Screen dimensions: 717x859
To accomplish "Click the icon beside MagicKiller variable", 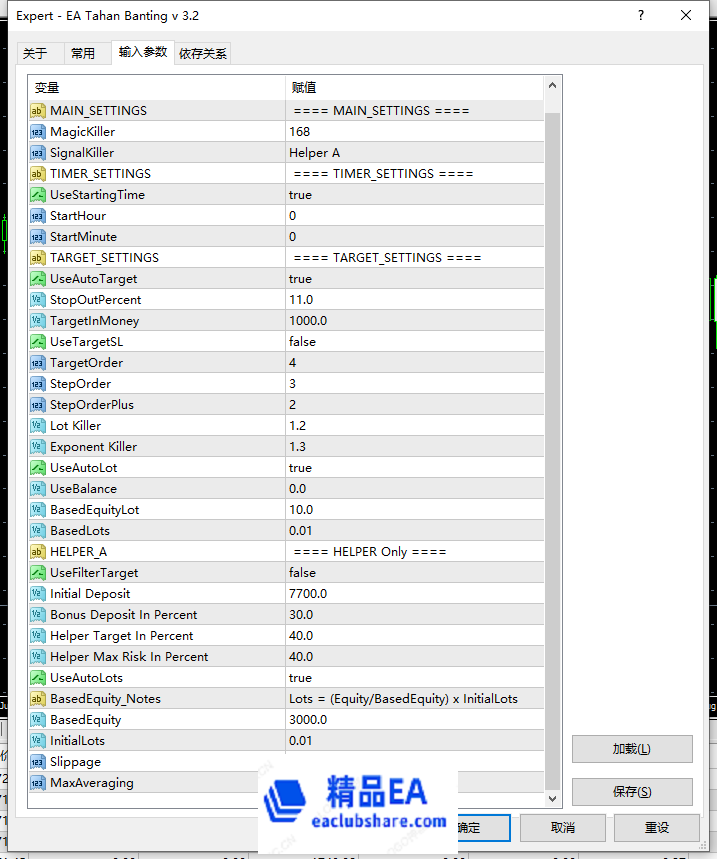I will 37,132.
